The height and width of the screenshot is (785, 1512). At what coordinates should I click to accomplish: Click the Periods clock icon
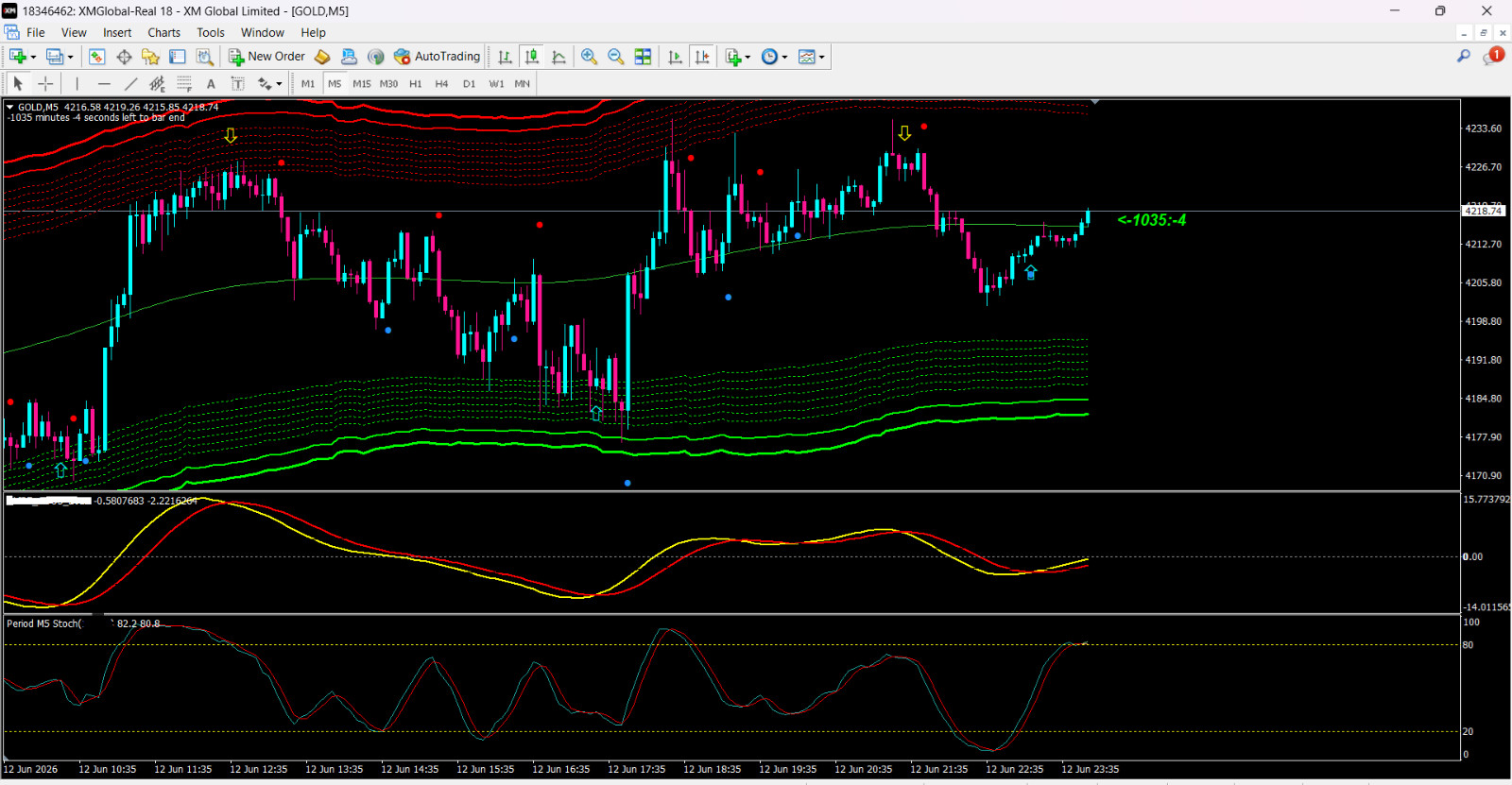(x=769, y=57)
